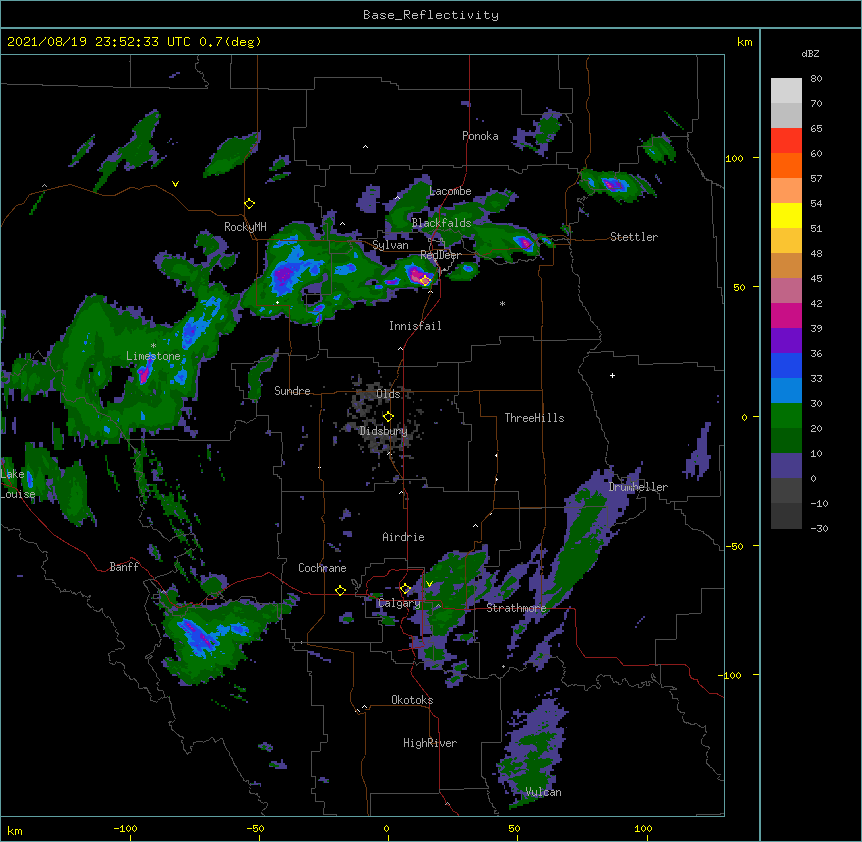Select the Olds city label
The width and height of the screenshot is (862, 842).
(x=388, y=394)
